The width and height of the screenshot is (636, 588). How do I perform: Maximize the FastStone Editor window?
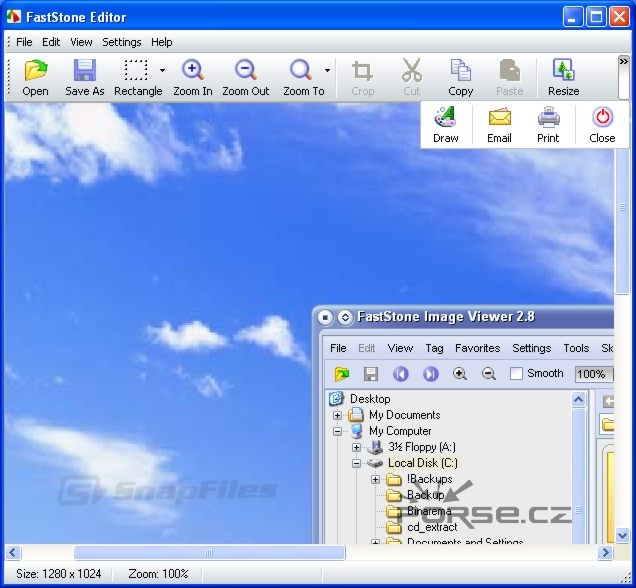[596, 17]
